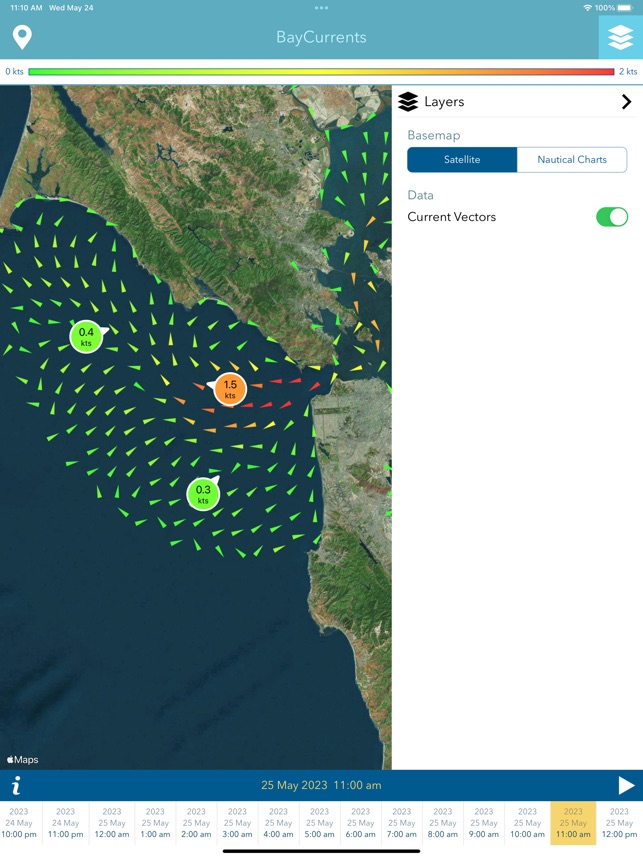Tap the Wi-Fi status icon

[588, 8]
